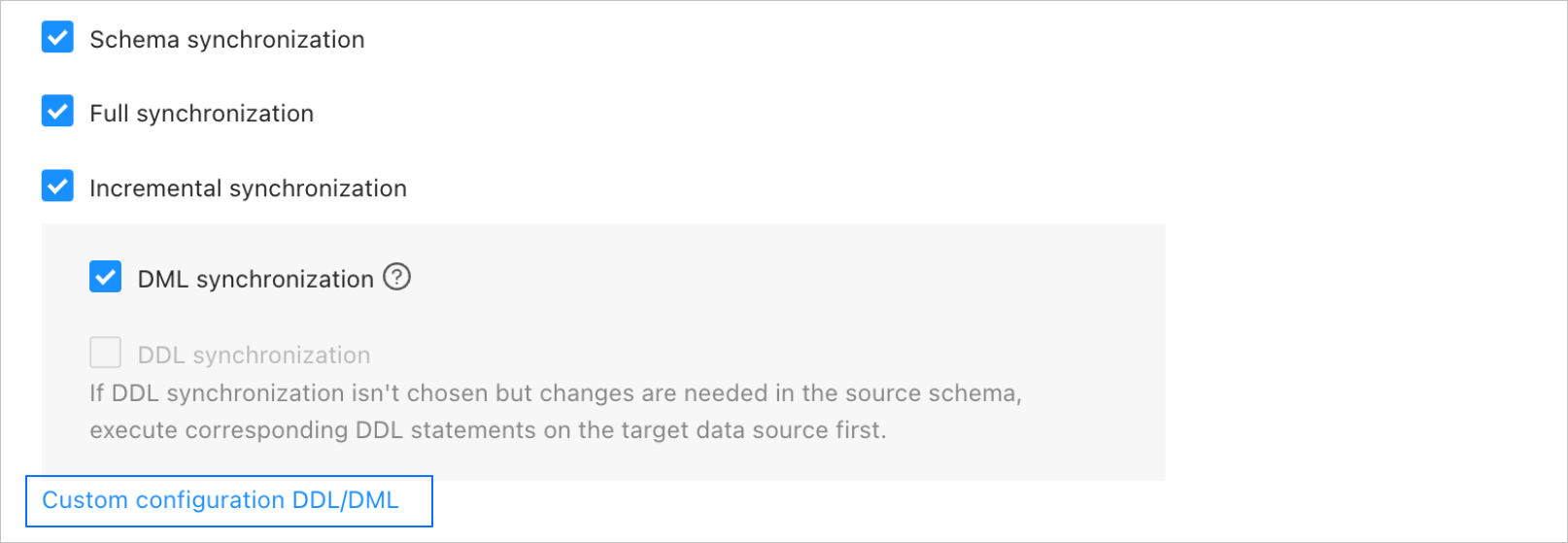The width and height of the screenshot is (1568, 543).
Task: Click the disabled DDL synchronization label
Action: pos(254,356)
